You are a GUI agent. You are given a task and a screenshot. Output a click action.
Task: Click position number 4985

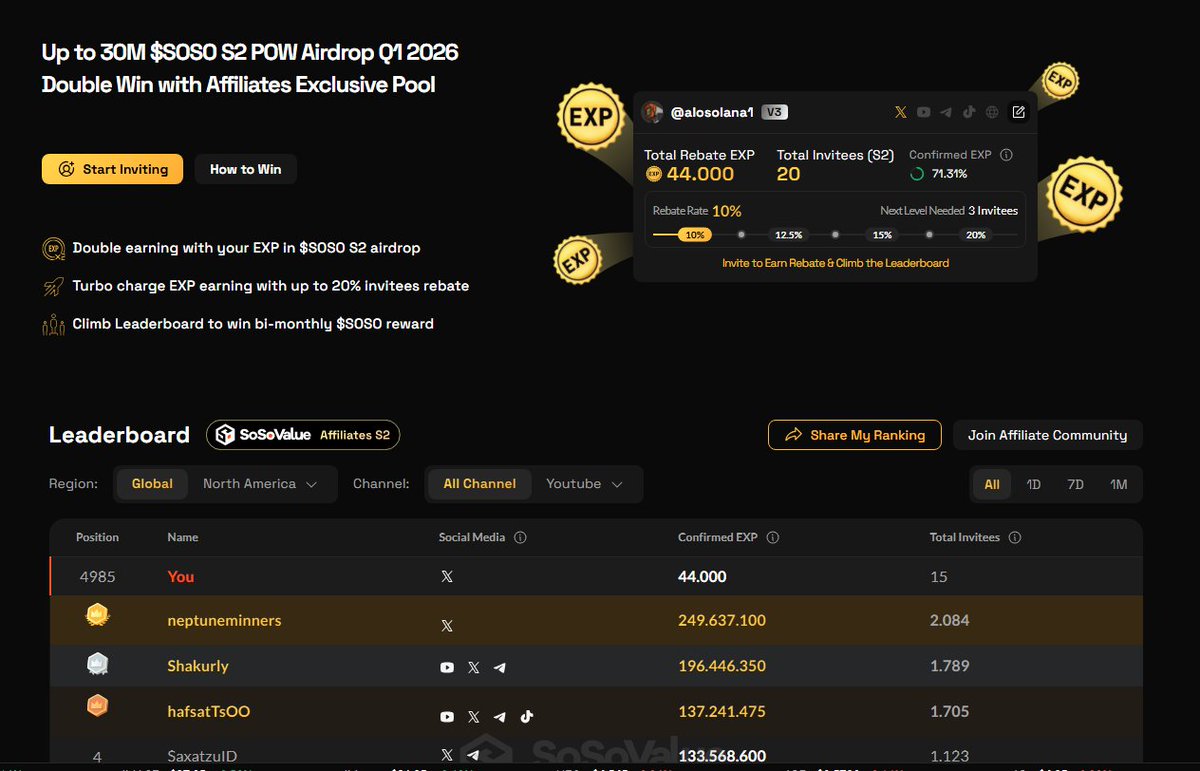[97, 577]
